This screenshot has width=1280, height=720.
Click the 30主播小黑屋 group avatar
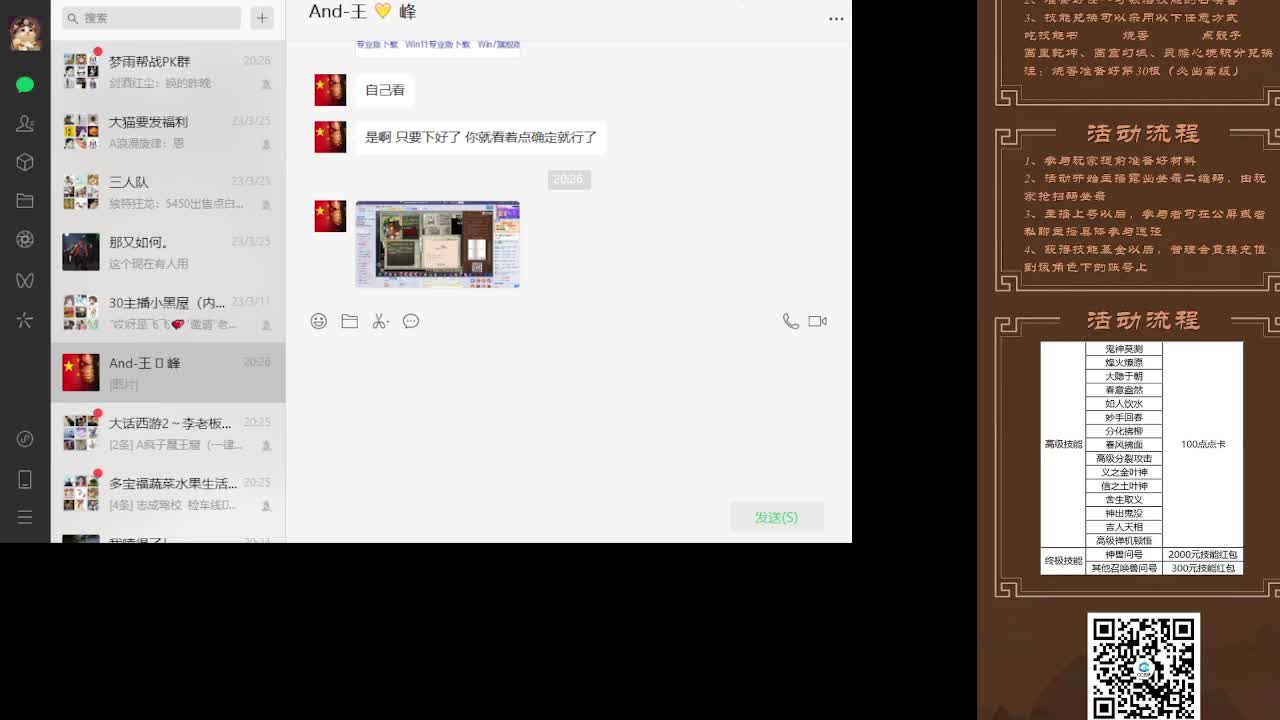pos(81,312)
